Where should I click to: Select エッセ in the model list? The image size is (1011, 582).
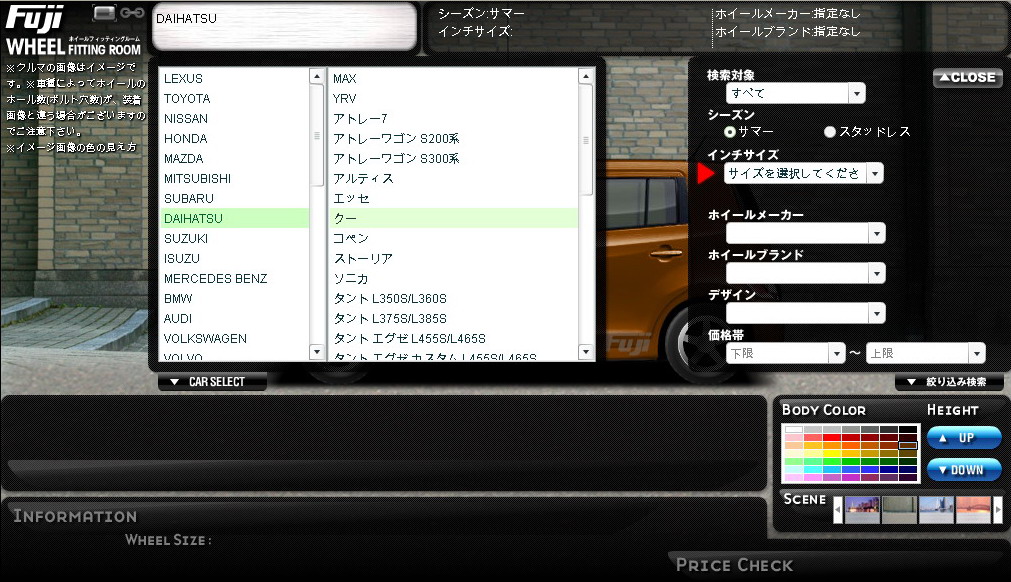click(454, 199)
